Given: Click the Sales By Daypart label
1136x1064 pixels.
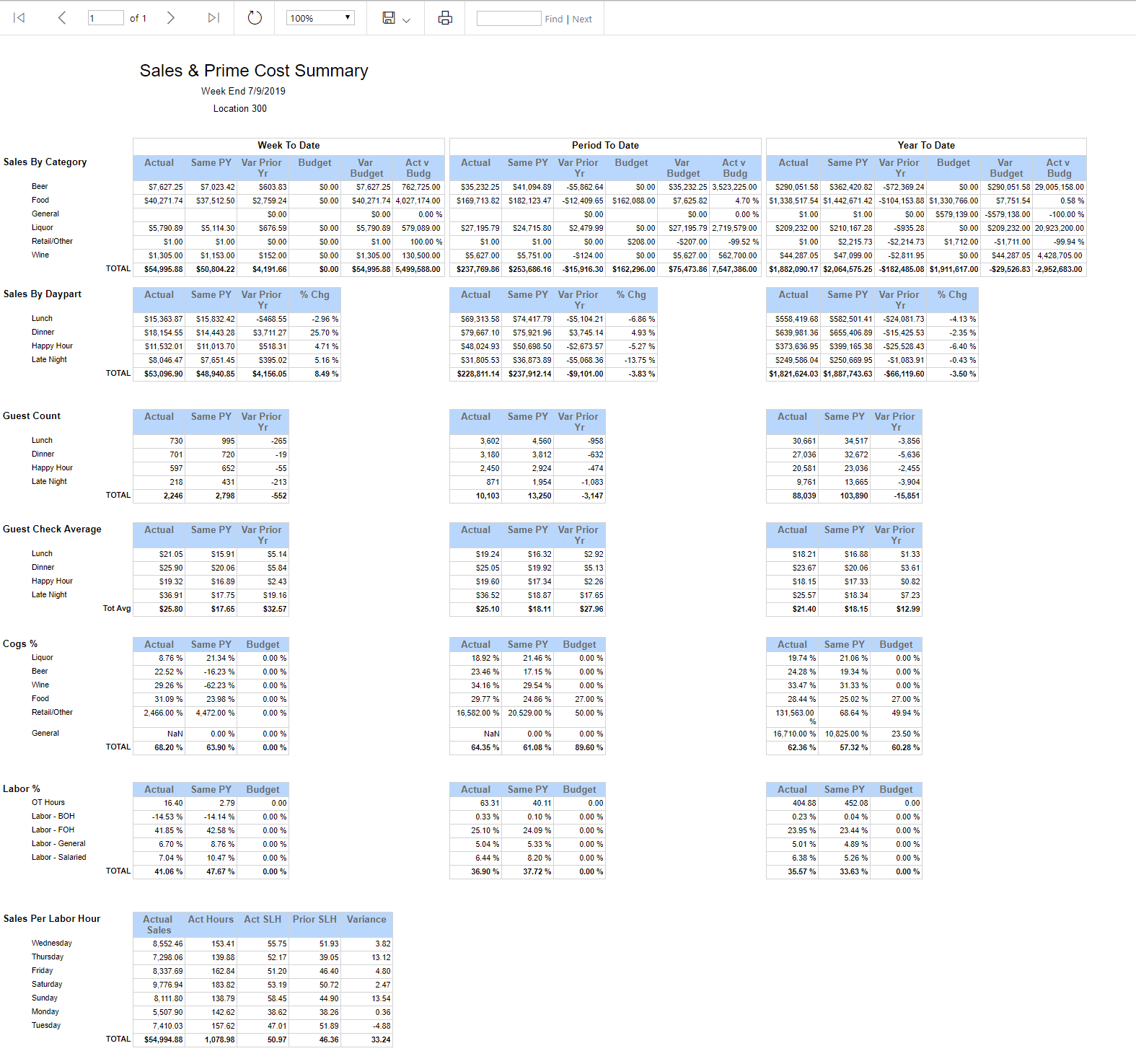Looking at the screenshot, I should (x=42, y=294).
